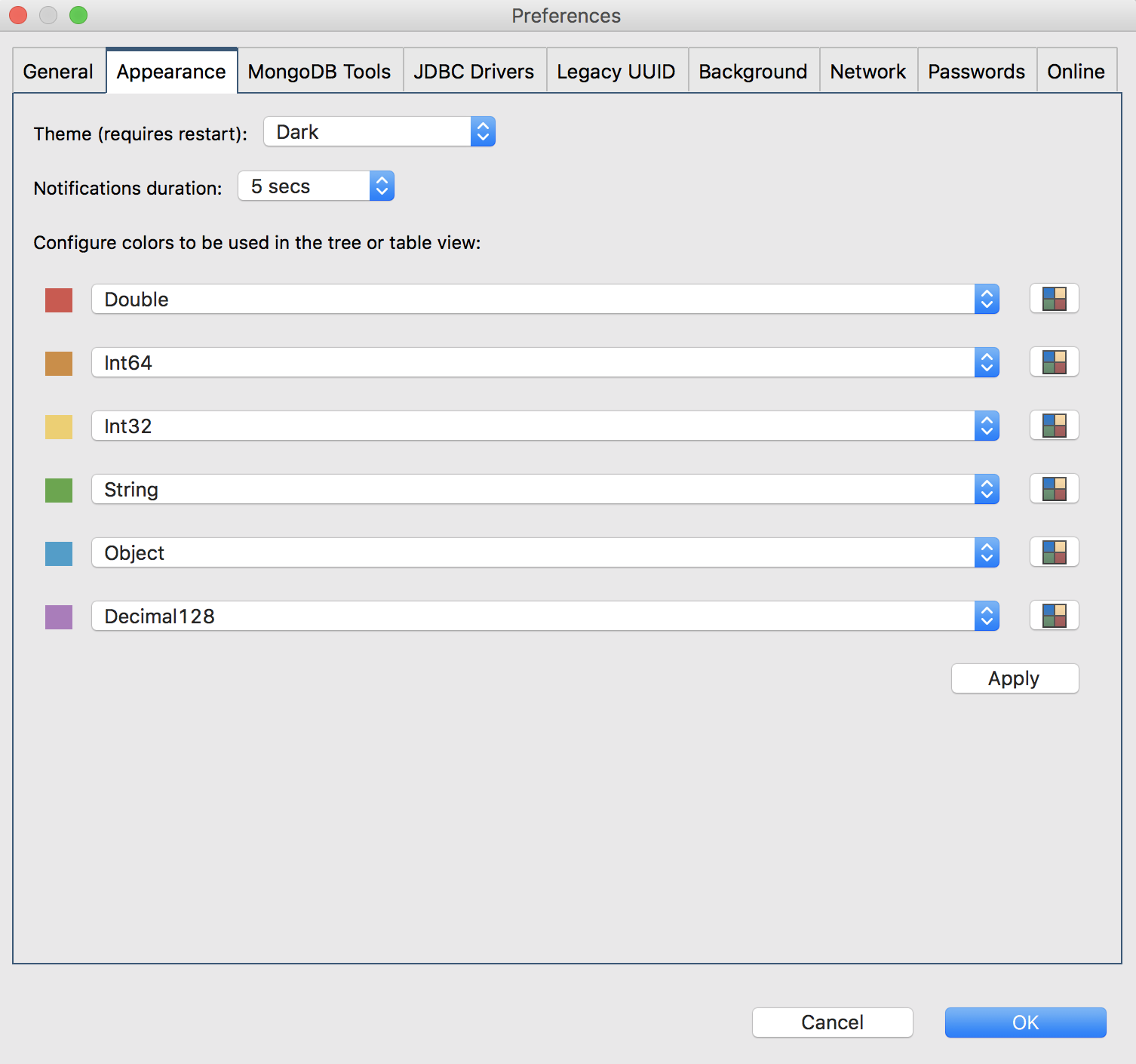Open the Theme dropdown set to Dark
This screenshot has width=1136, height=1064.
(379, 132)
